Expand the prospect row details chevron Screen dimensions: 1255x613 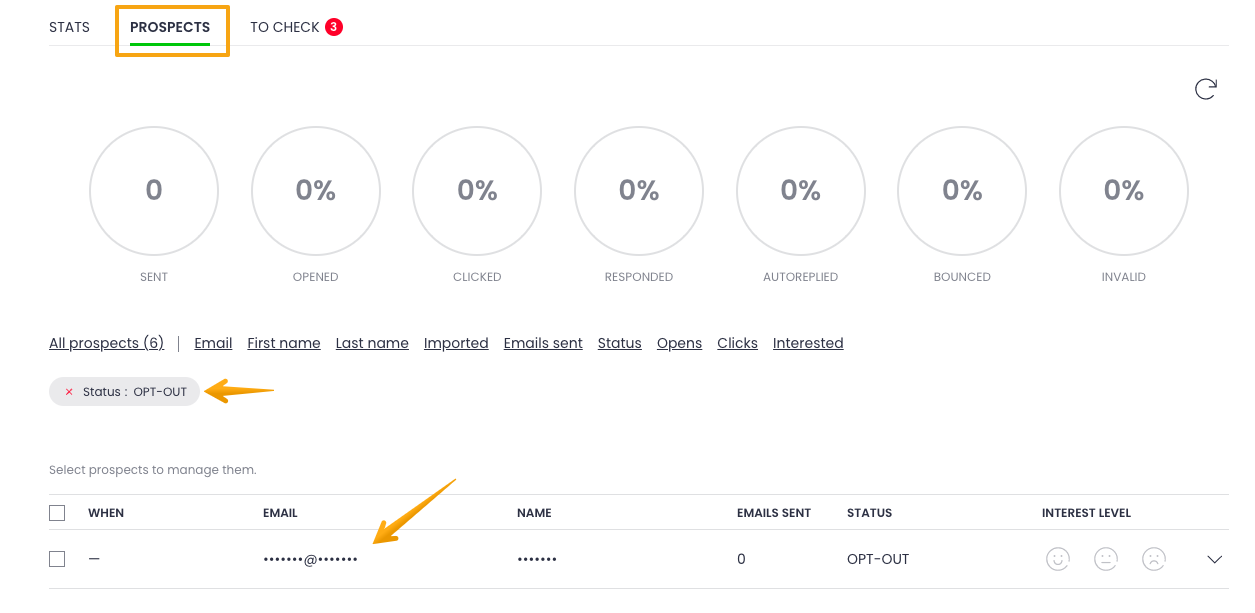(x=1215, y=559)
